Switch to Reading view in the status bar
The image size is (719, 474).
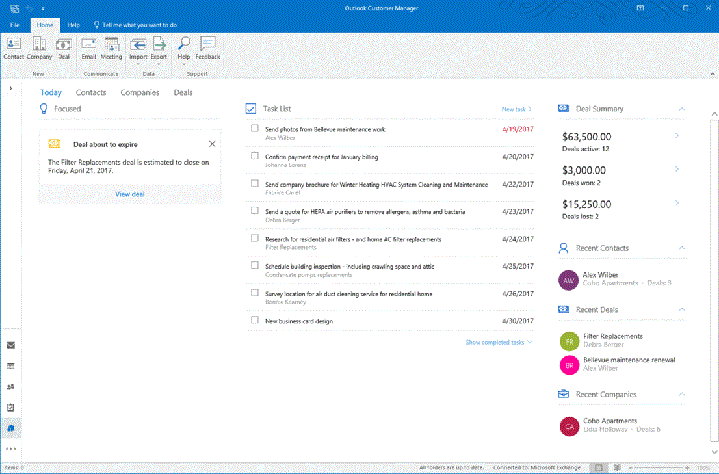(617, 468)
